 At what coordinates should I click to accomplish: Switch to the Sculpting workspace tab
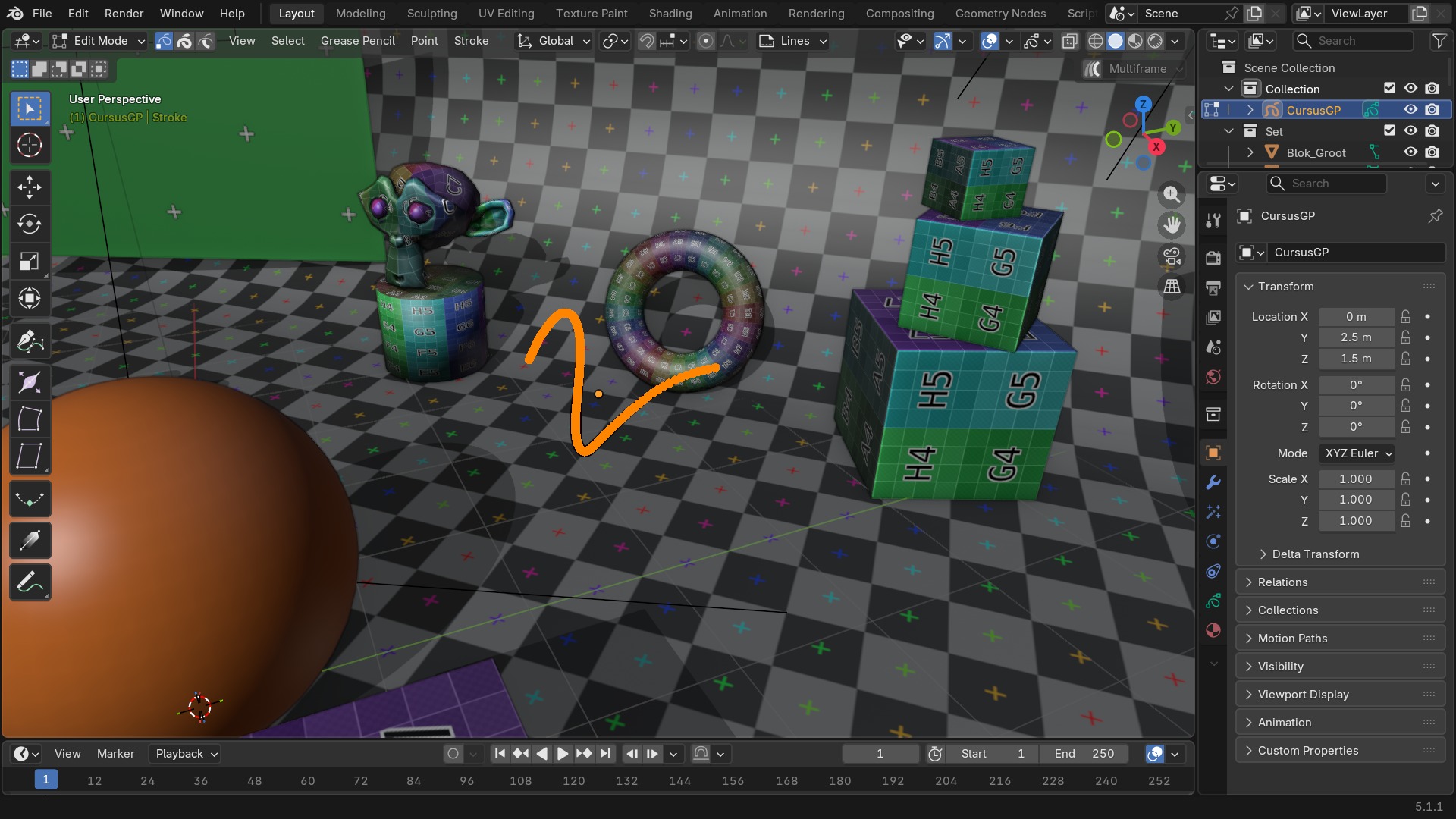coord(431,14)
